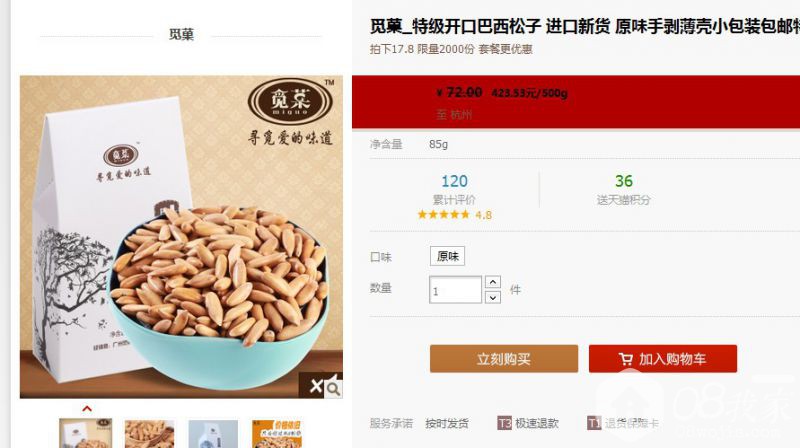800x448 pixels.
Task: Click the red up arrow above thumbnails
Action: pos(87,409)
